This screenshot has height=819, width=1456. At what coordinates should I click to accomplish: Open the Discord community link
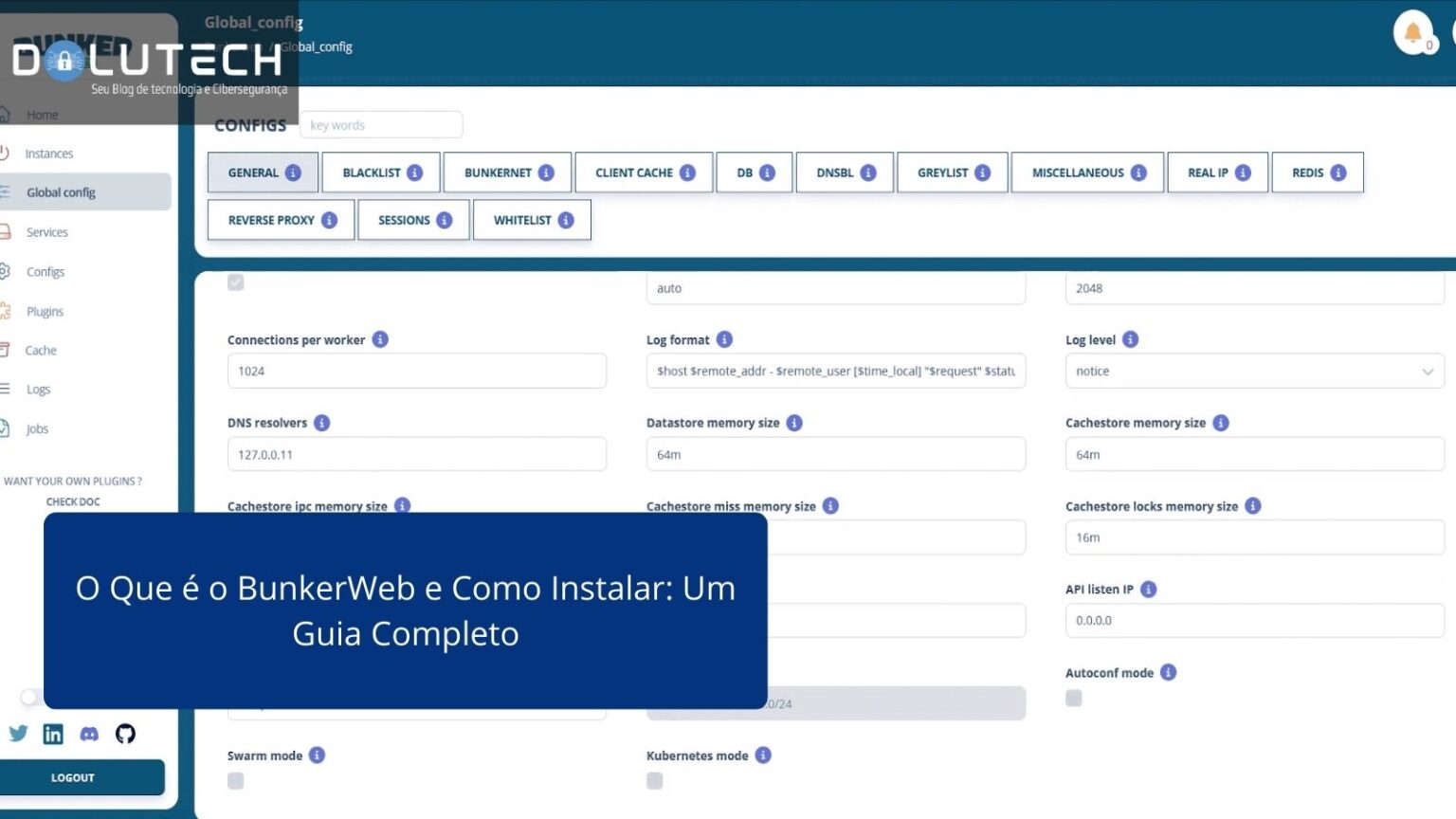(x=88, y=733)
